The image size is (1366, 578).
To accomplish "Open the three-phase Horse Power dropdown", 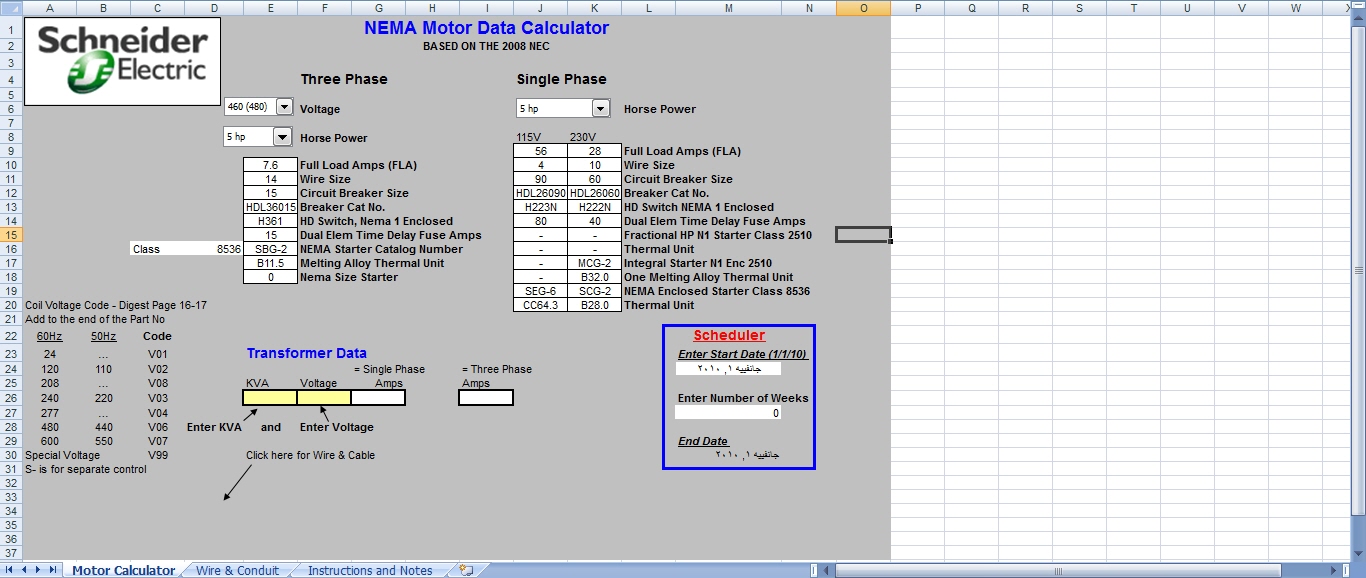I will coord(282,137).
